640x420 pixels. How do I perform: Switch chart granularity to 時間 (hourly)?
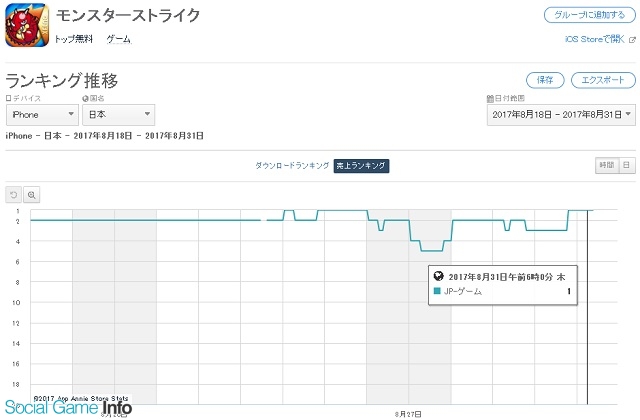(x=606, y=165)
